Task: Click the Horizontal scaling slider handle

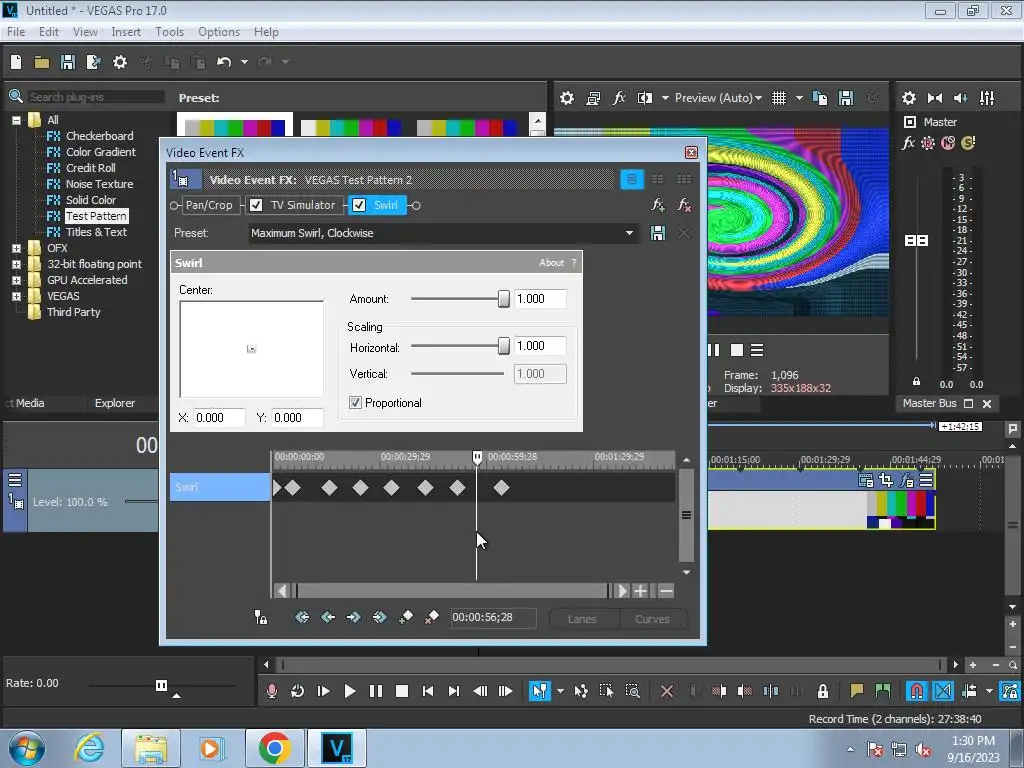Action: coord(504,346)
